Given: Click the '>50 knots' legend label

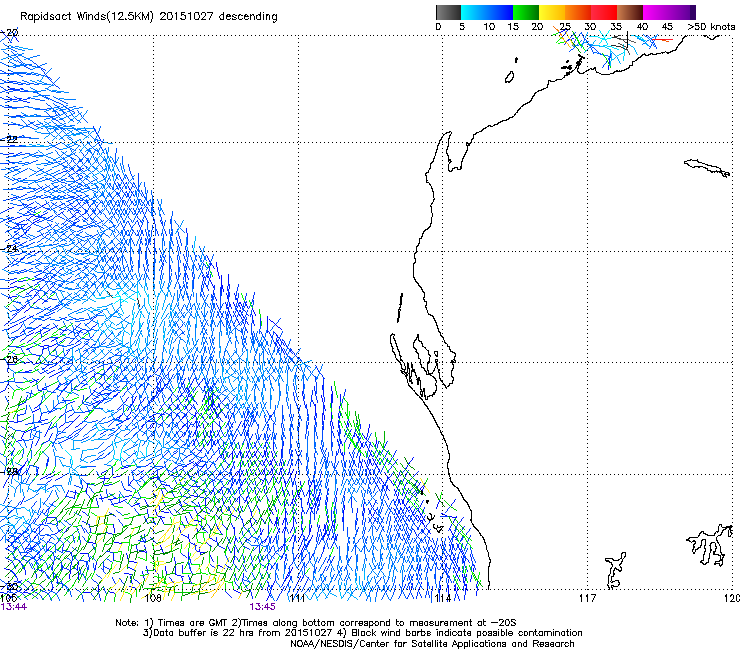Looking at the screenshot, I should [x=711, y=27].
